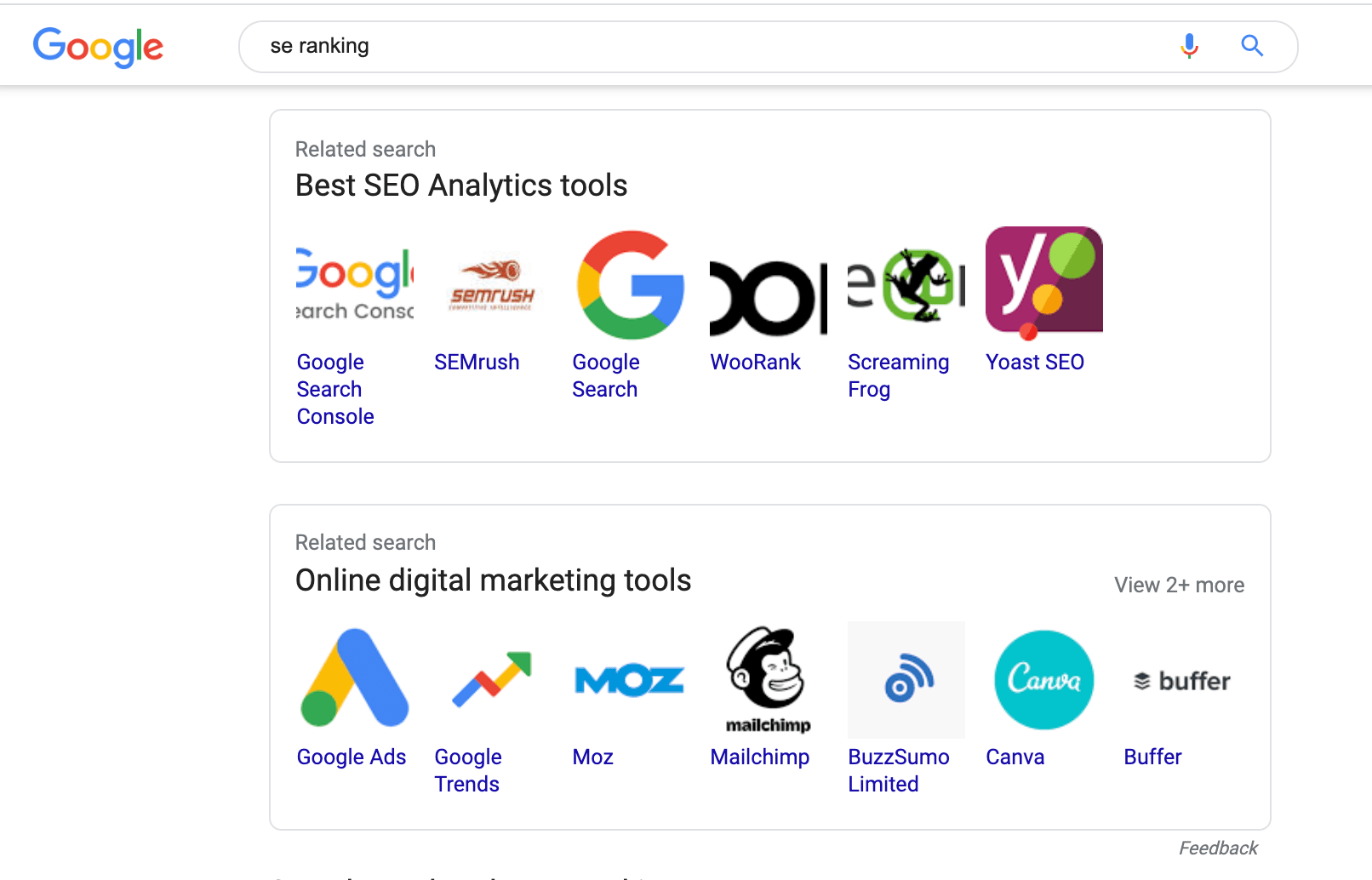Click the Google Trends arrow icon
Viewport: 1372px width, 880px height.
click(492, 678)
